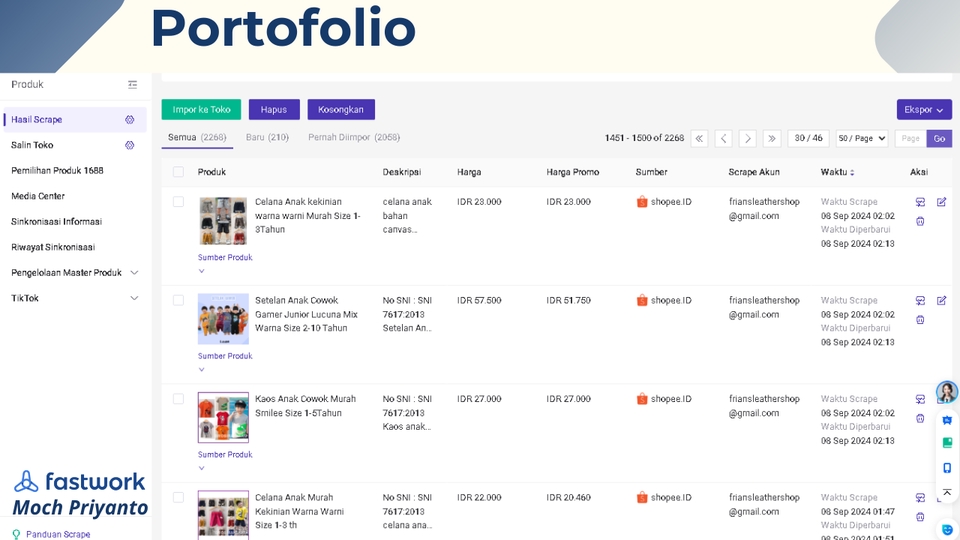This screenshot has height=540, width=960.
Task: Open Sumber Produk link for Setelan Anak Cowok
Action: [225, 356]
